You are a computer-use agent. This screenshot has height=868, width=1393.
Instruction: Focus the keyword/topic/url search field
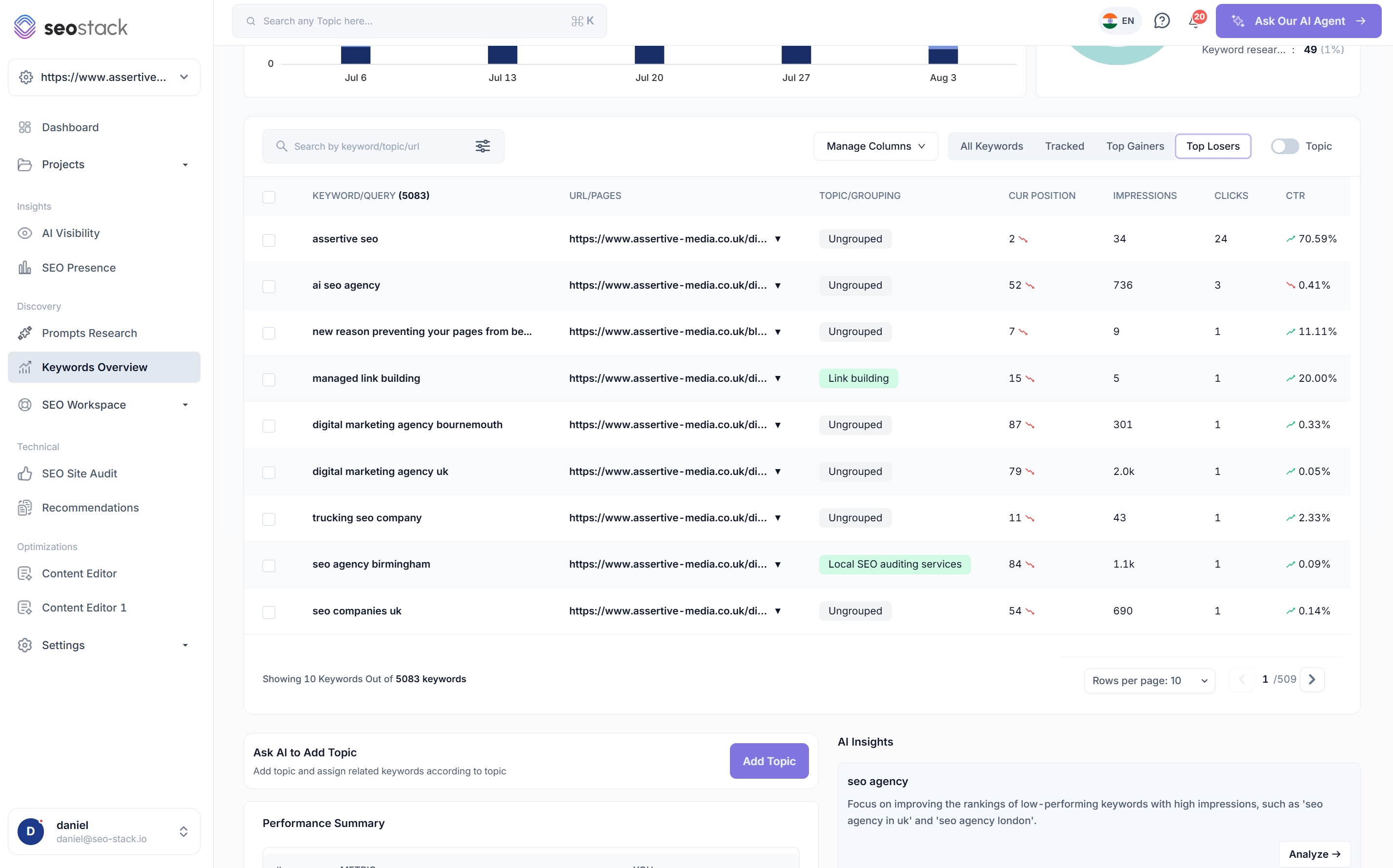tap(383, 146)
